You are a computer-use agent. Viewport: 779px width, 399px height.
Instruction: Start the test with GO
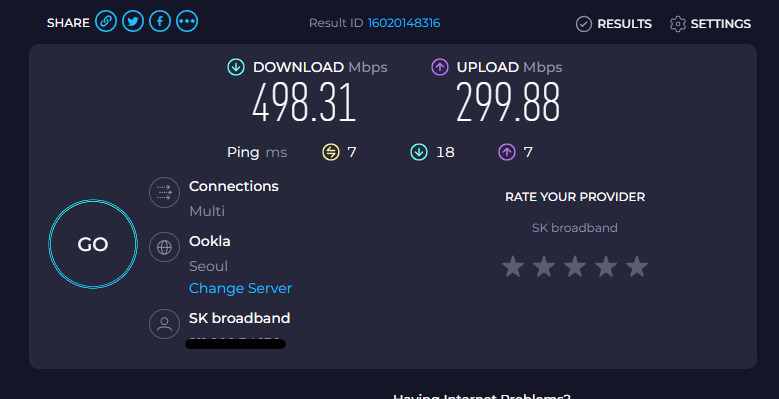[x=93, y=244]
